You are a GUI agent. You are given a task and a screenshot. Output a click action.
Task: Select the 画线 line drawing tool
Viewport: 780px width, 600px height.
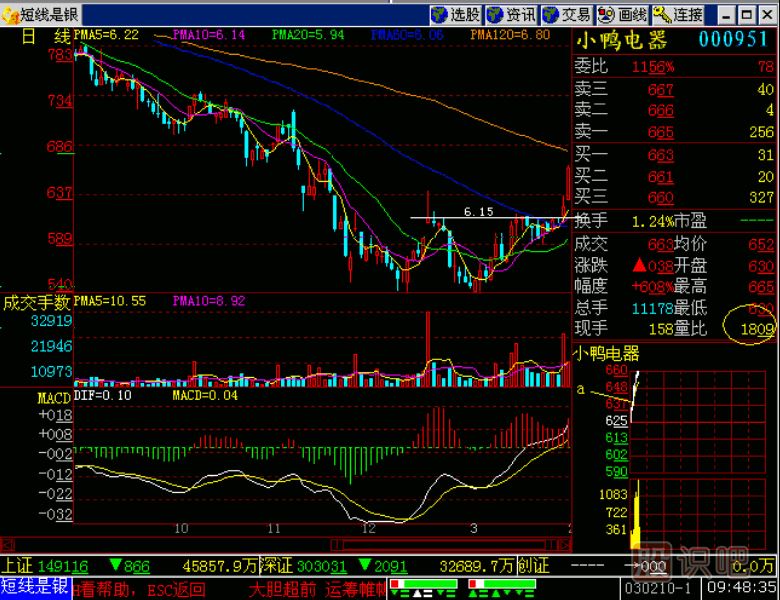[x=623, y=14]
